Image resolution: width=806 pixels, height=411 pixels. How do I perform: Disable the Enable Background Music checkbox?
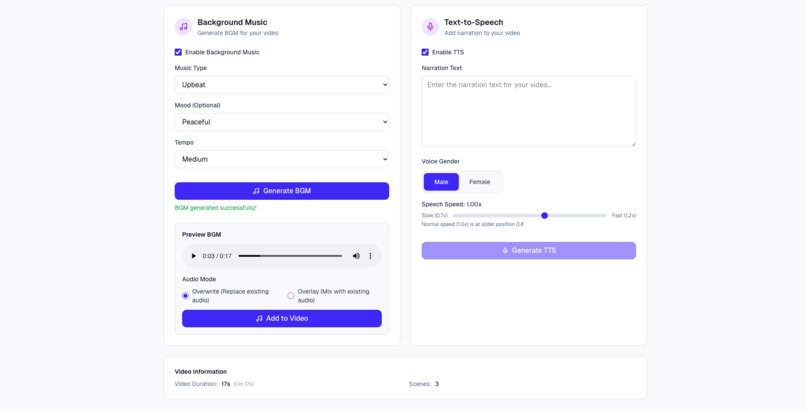178,52
